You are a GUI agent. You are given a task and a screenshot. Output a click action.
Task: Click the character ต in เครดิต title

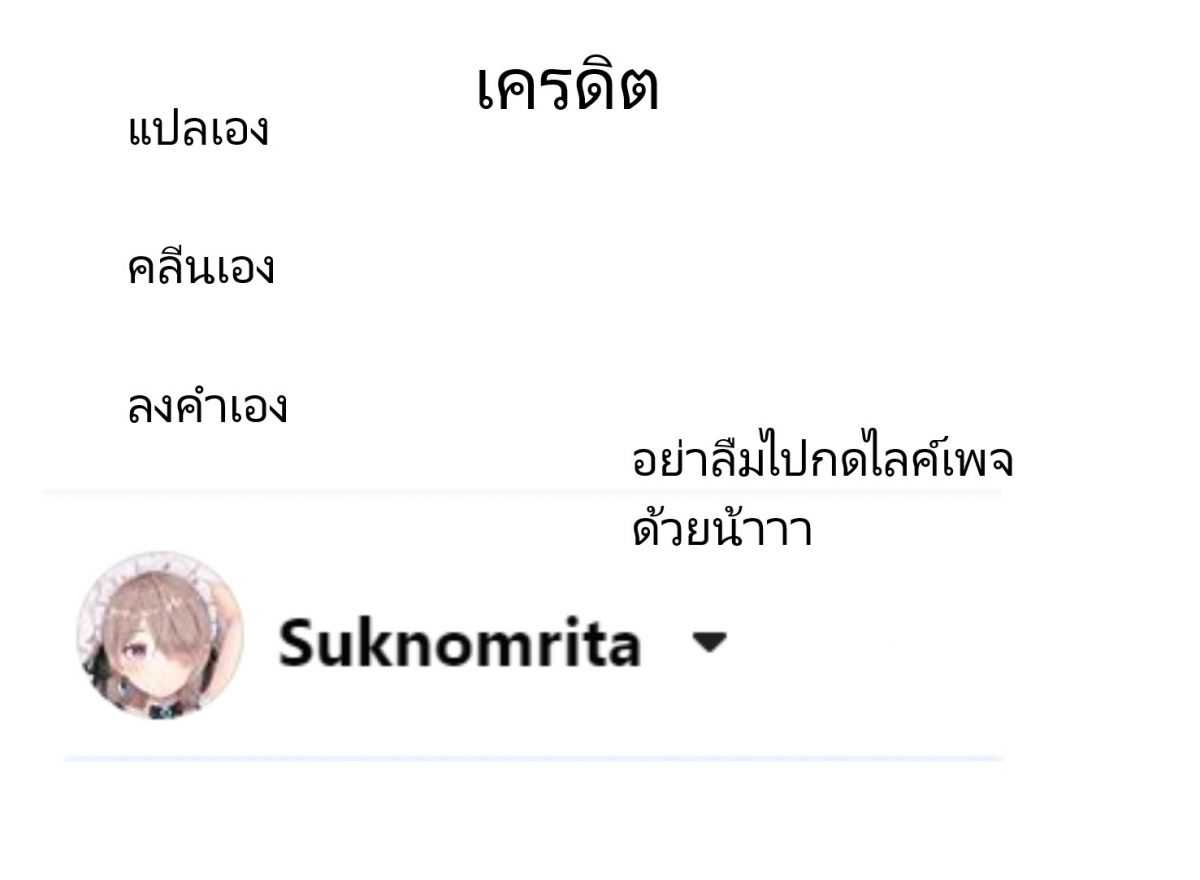pos(636,92)
